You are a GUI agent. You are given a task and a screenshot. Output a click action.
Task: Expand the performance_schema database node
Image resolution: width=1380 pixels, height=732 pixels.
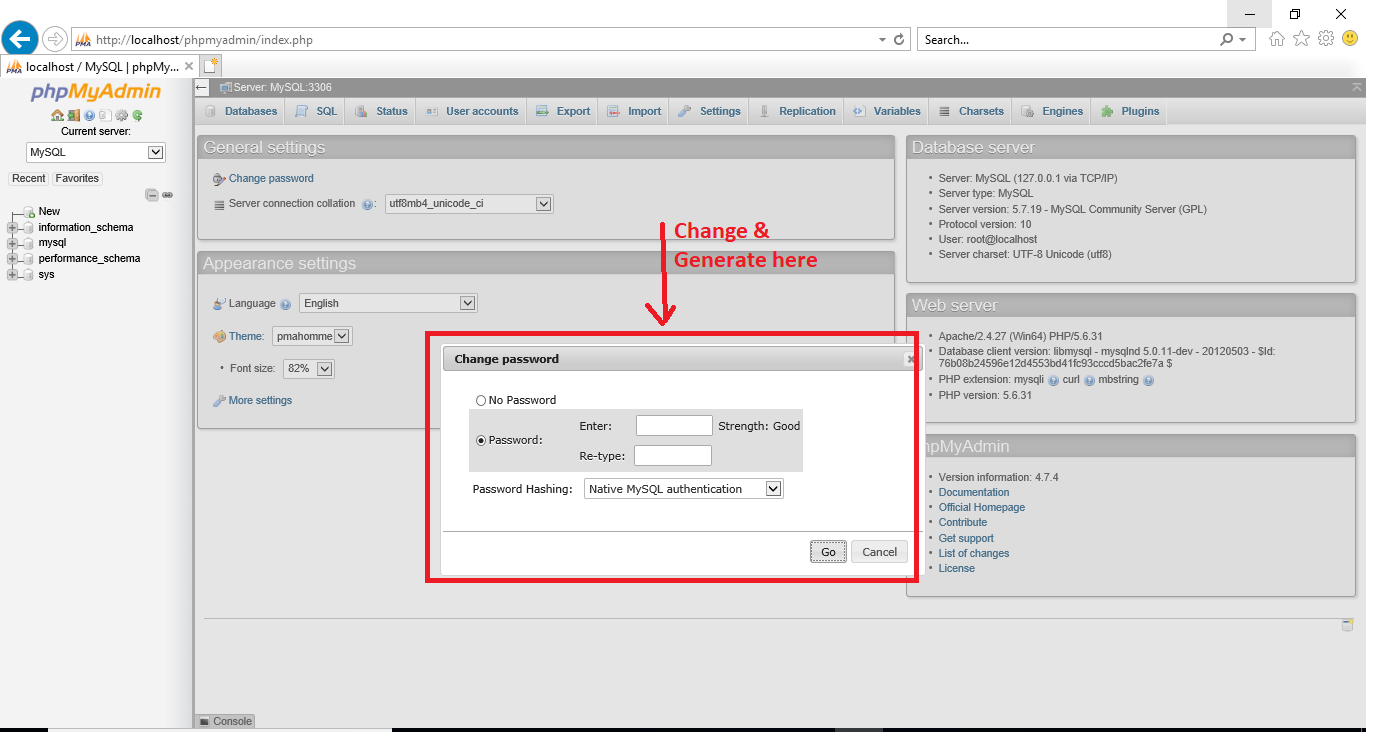[12, 259]
